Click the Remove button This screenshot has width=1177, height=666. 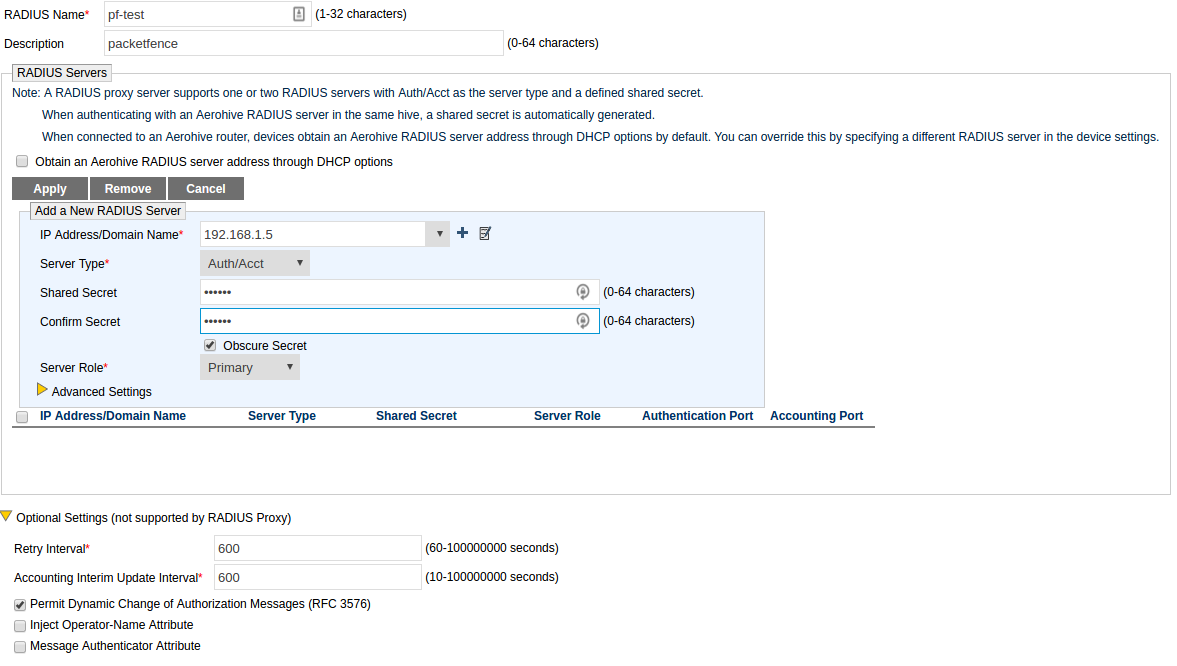128,189
